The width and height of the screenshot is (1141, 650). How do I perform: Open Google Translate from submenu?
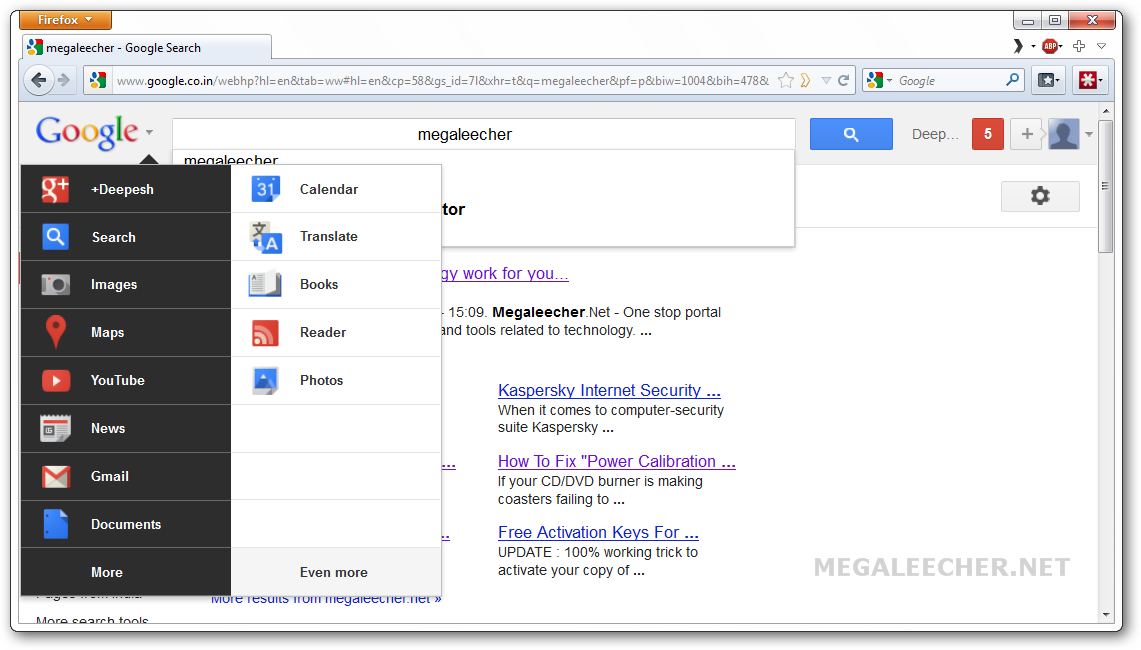[328, 237]
